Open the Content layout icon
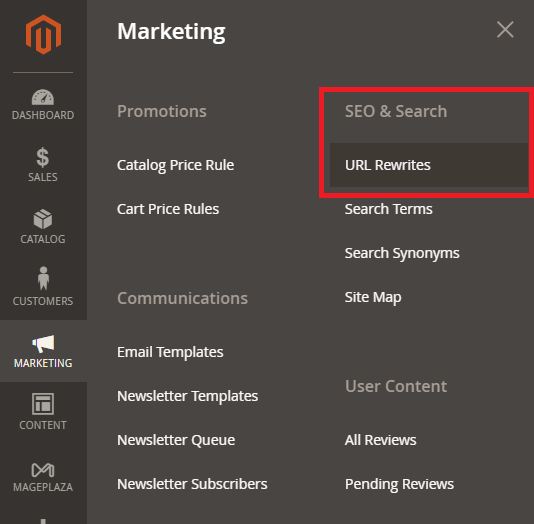Viewport: 534px width, 524px height. pos(43,404)
